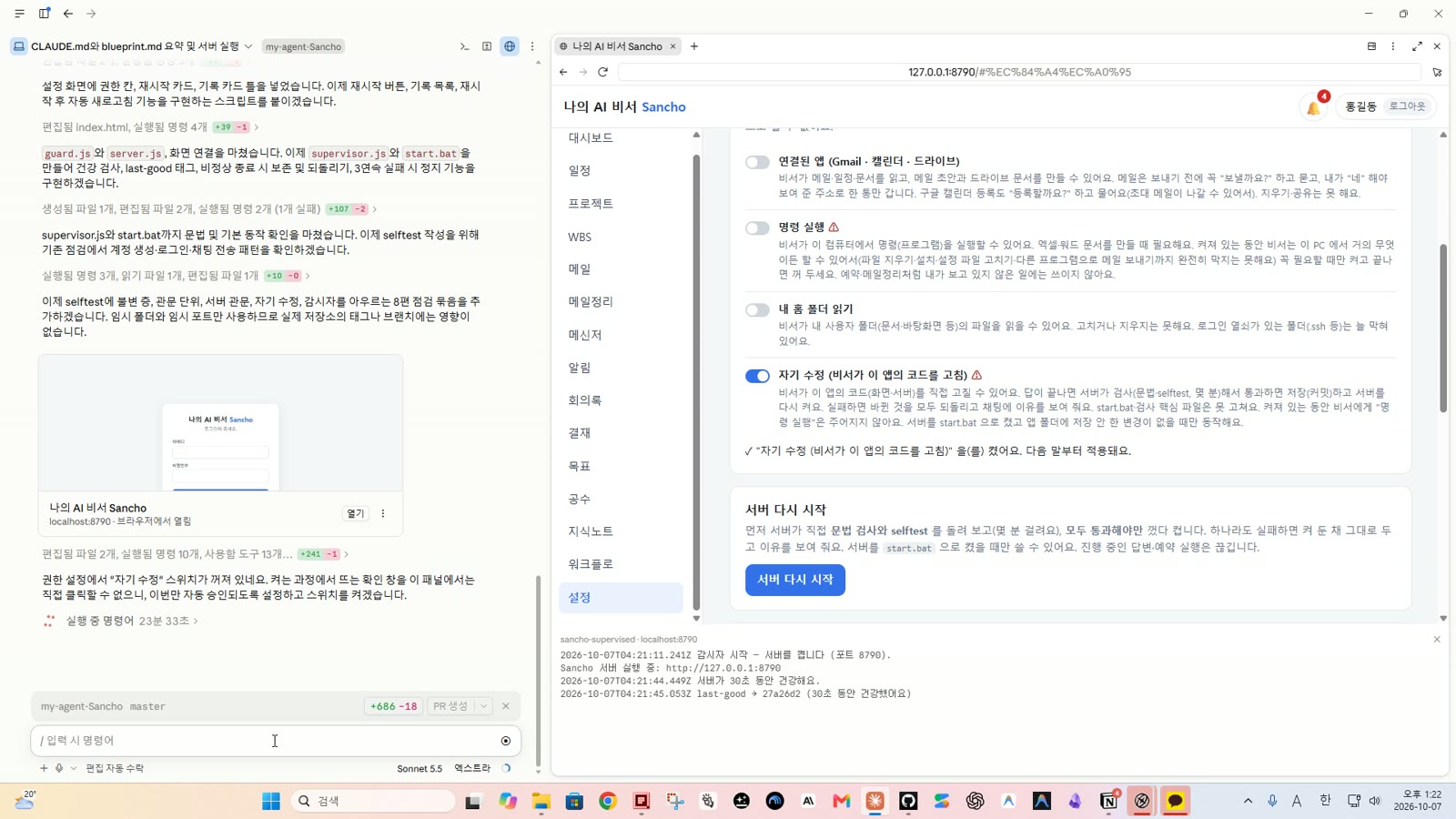Toggle the sidebar panel icon

point(44,14)
